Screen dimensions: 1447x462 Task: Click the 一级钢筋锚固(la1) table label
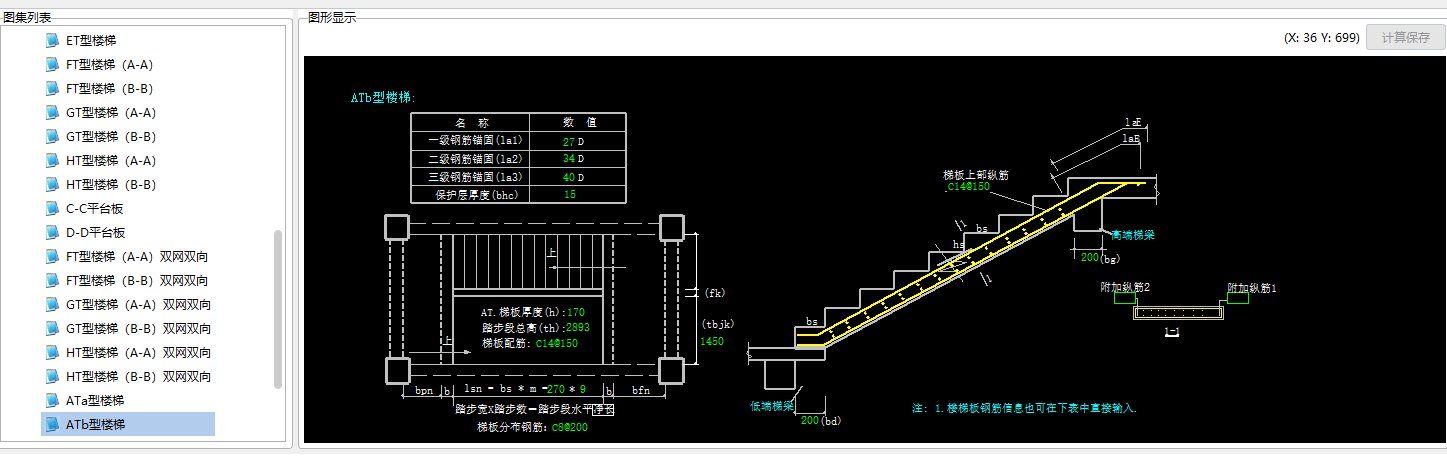(x=477, y=141)
